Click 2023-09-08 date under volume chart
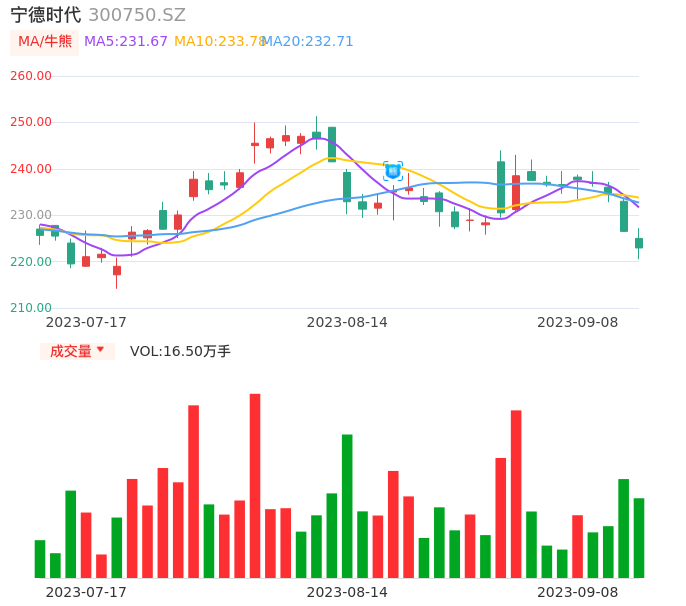Screen dimensions: 686x606 (578, 592)
